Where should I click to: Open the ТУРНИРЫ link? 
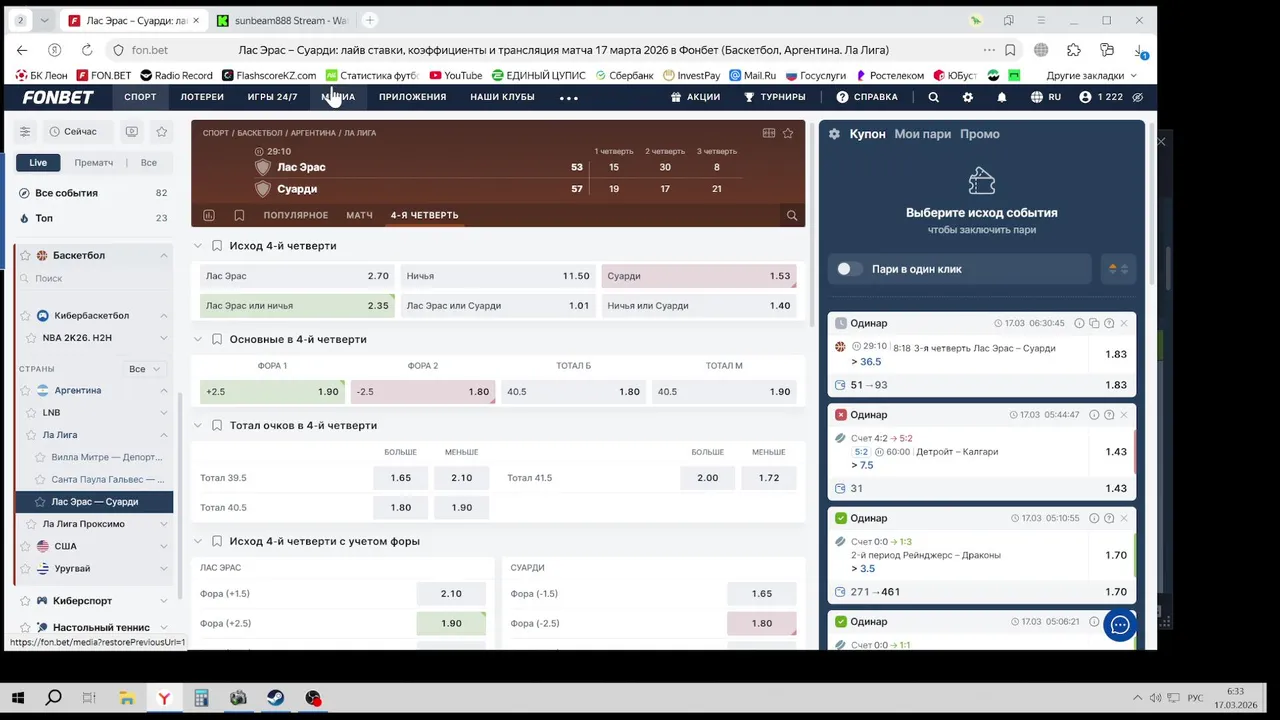[x=775, y=97]
